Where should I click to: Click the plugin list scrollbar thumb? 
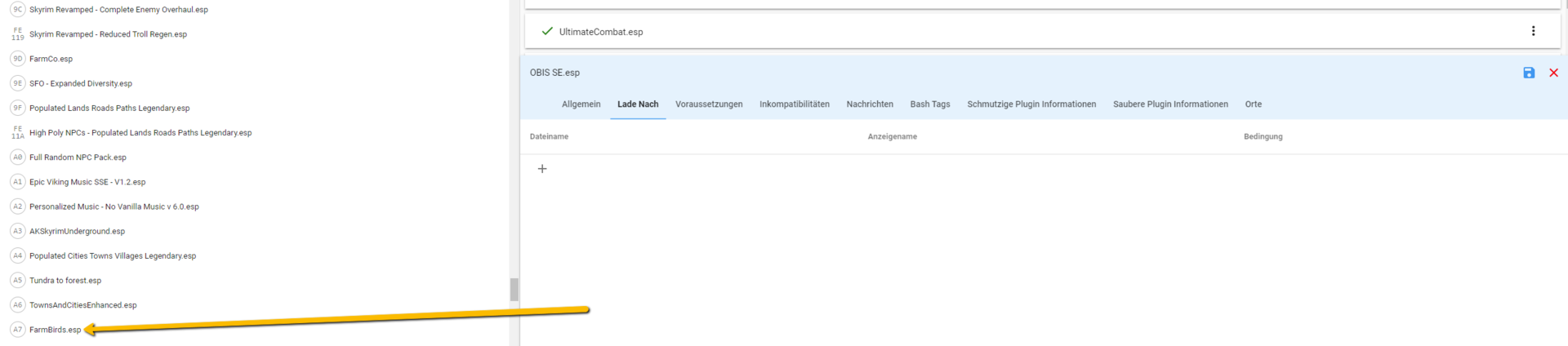click(514, 290)
